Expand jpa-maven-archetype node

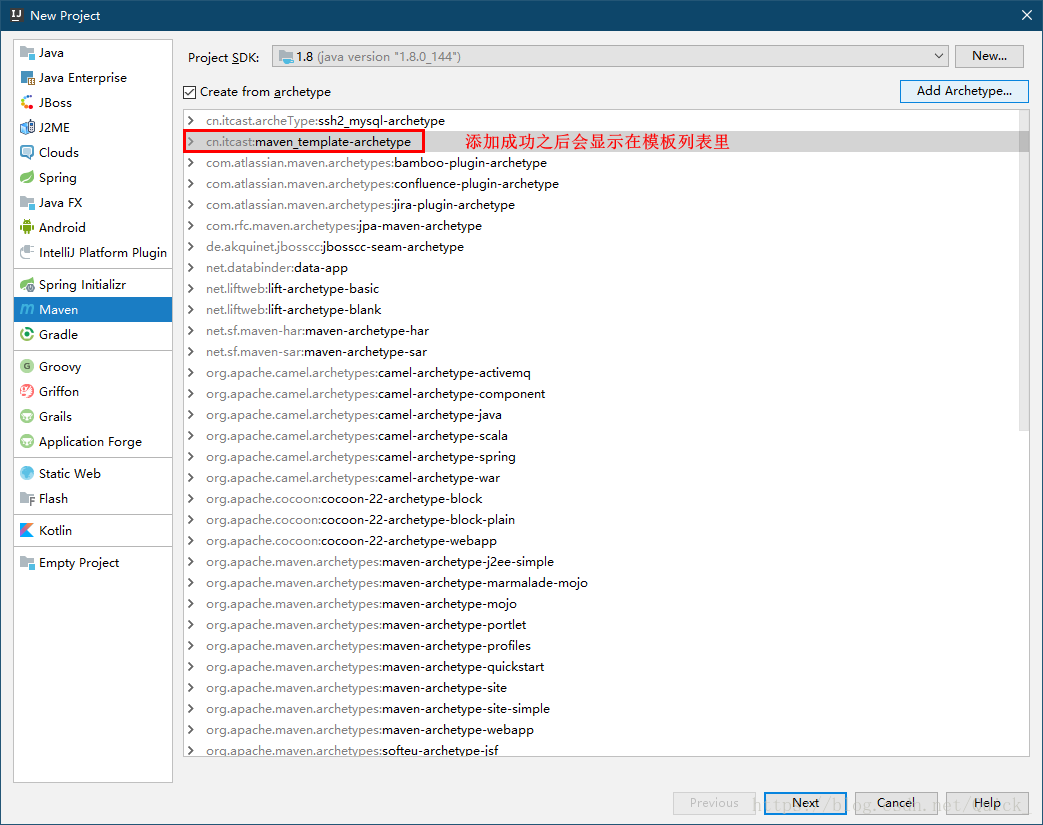191,226
